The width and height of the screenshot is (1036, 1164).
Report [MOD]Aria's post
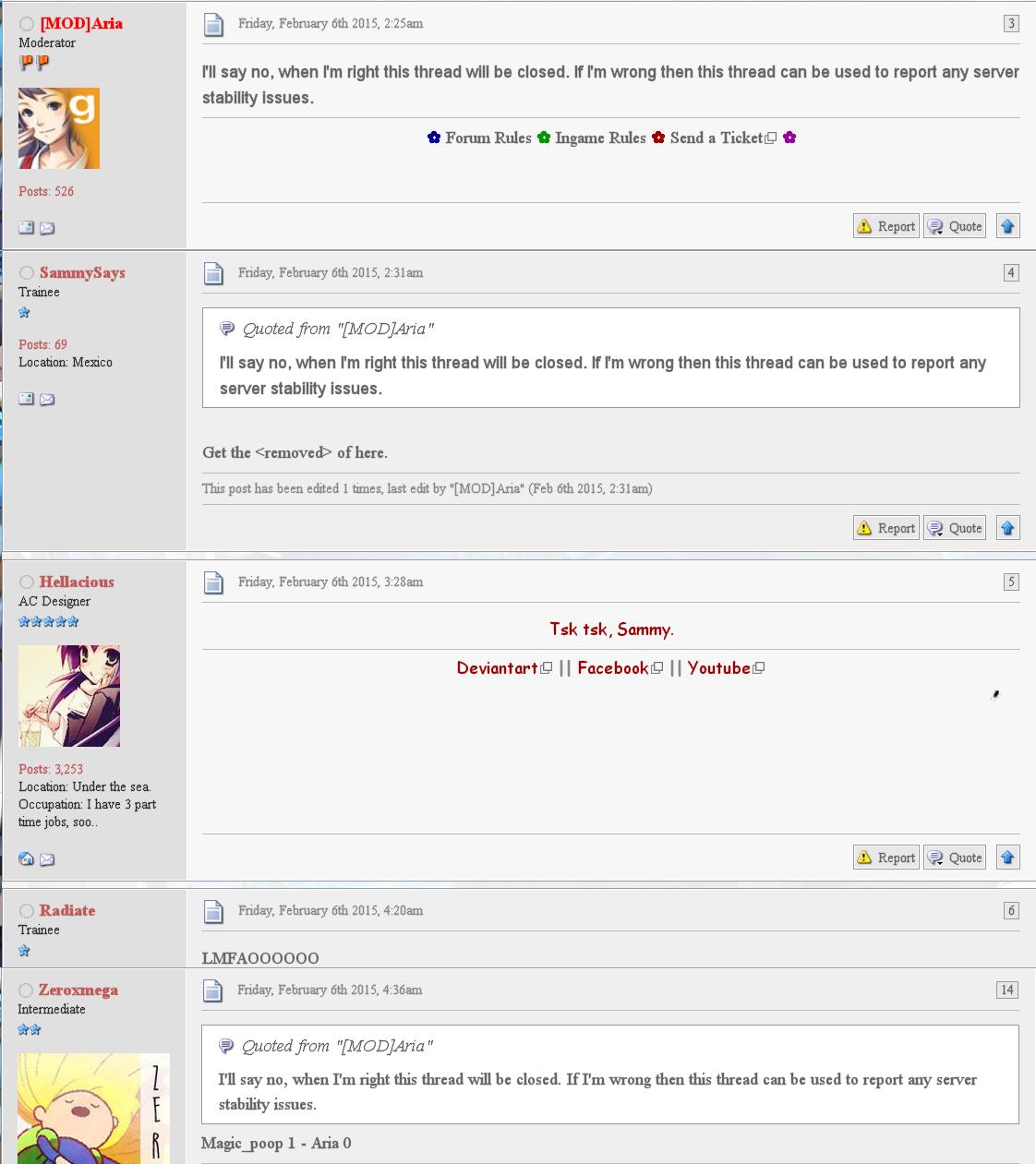885,226
